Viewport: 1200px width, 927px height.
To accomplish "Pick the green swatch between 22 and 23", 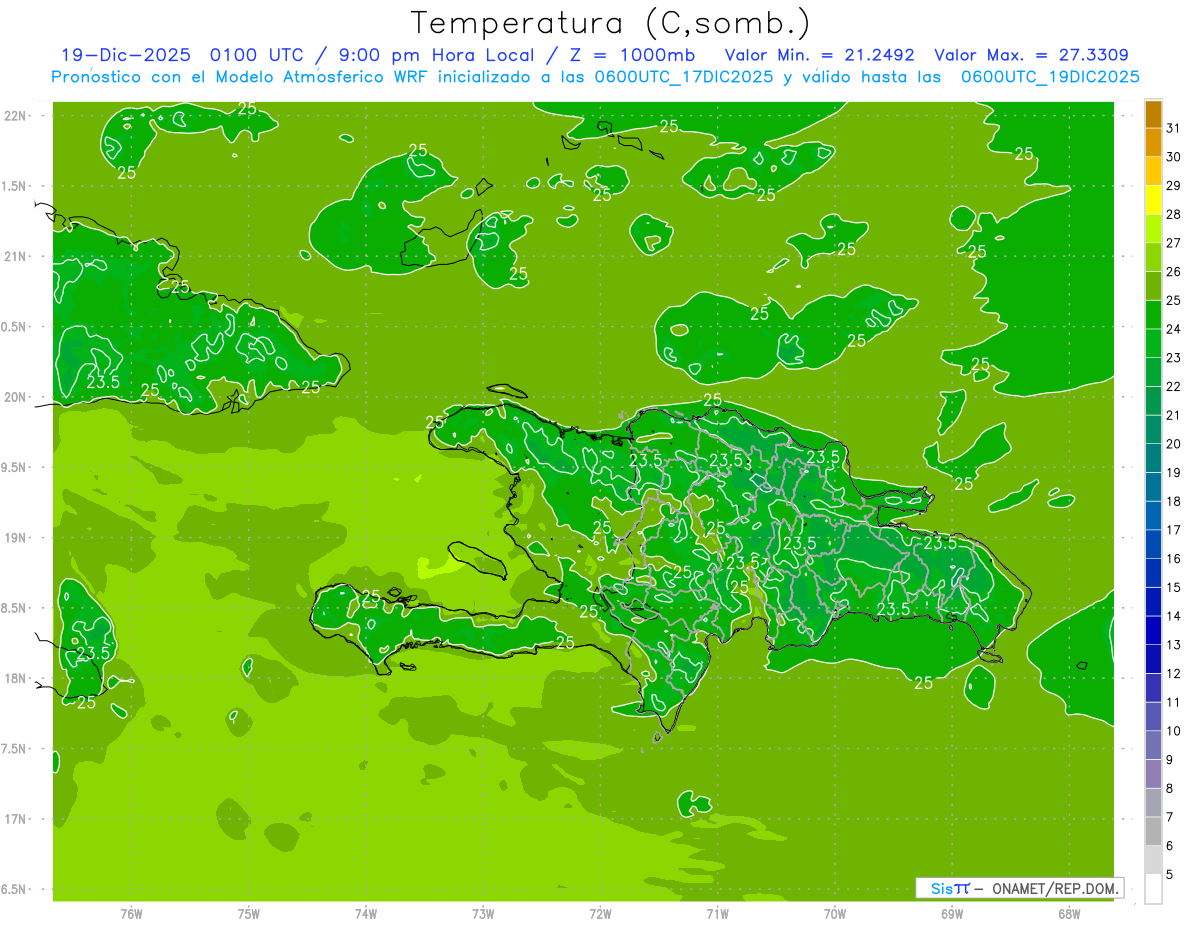I will pyautogui.click(x=1153, y=372).
